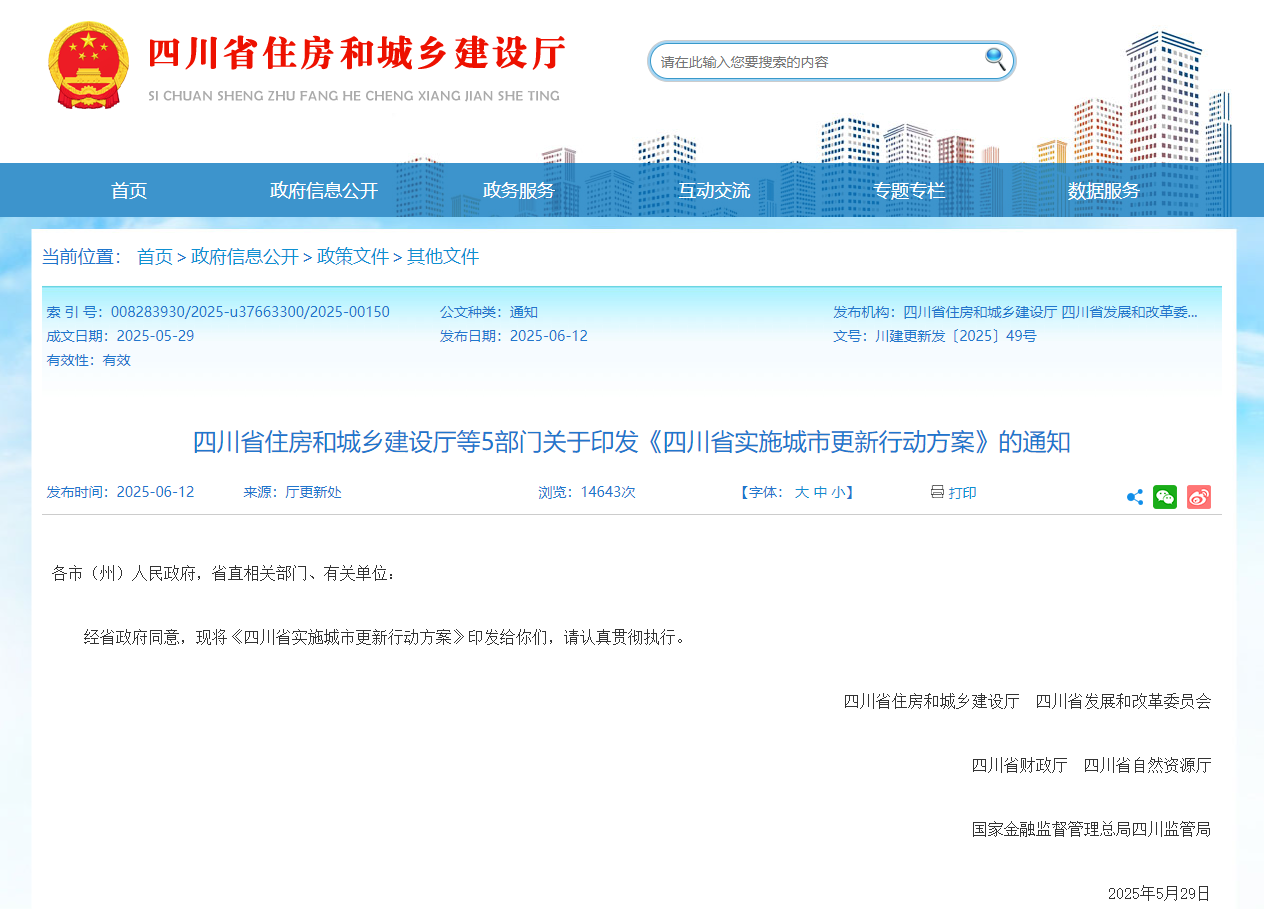The width and height of the screenshot is (1264, 909).
Task: Open the 专题专栏 navigation item
Action: tap(909, 191)
